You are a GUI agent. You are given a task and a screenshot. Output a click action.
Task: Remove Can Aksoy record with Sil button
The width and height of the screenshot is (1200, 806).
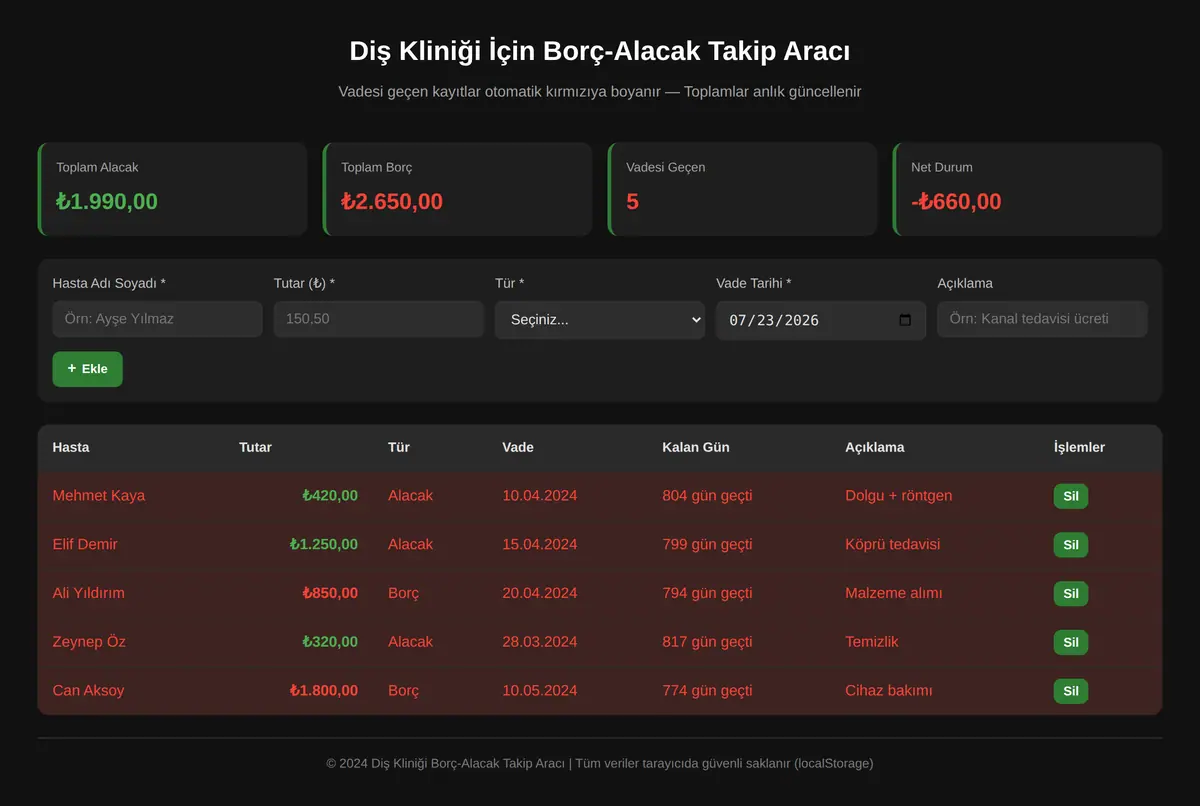[1071, 691]
